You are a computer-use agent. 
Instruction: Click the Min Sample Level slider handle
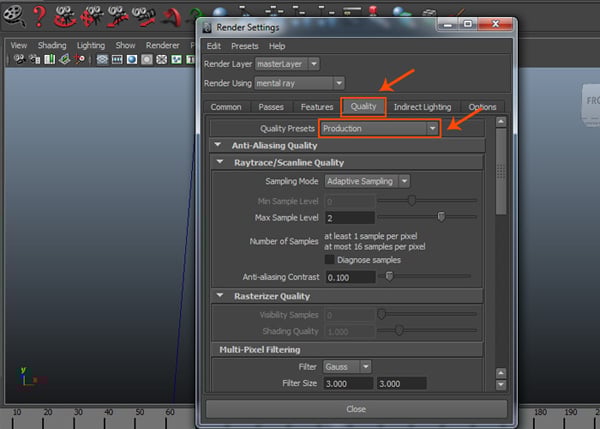pyautogui.click(x=412, y=200)
